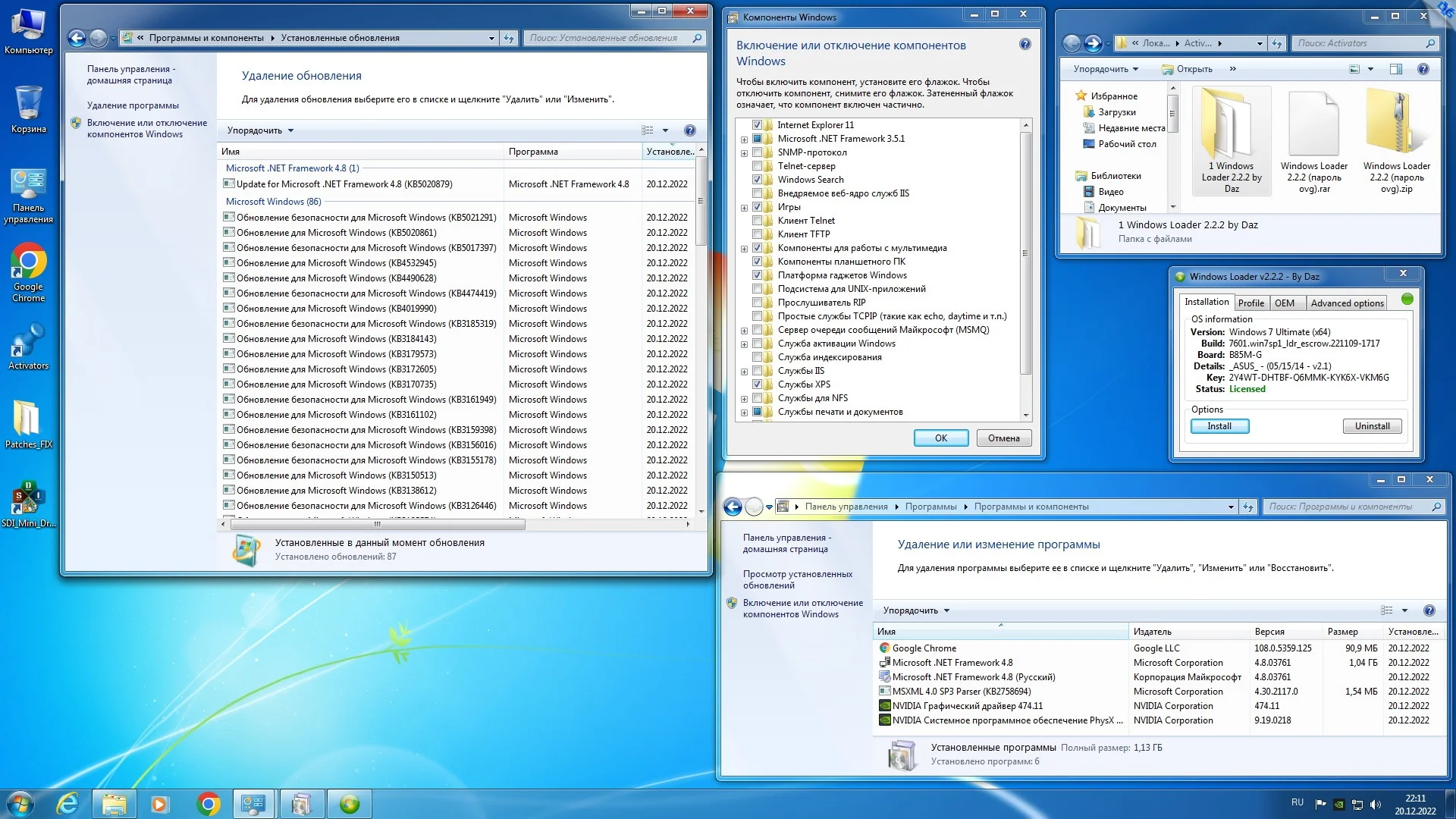Click Удаление программы link in left panel

(133, 105)
